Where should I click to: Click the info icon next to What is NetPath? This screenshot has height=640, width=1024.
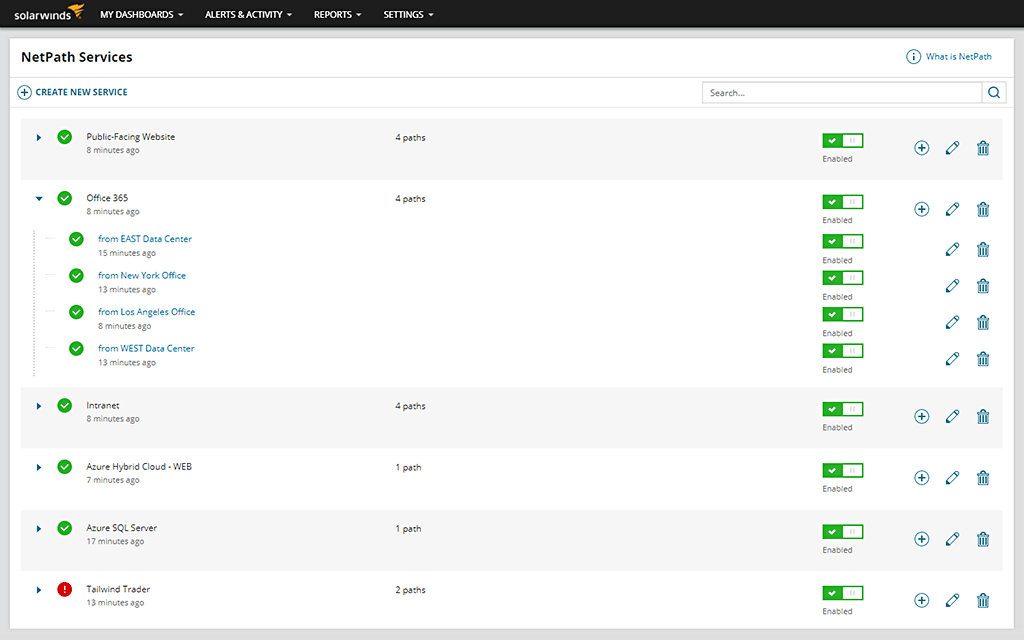(913, 57)
